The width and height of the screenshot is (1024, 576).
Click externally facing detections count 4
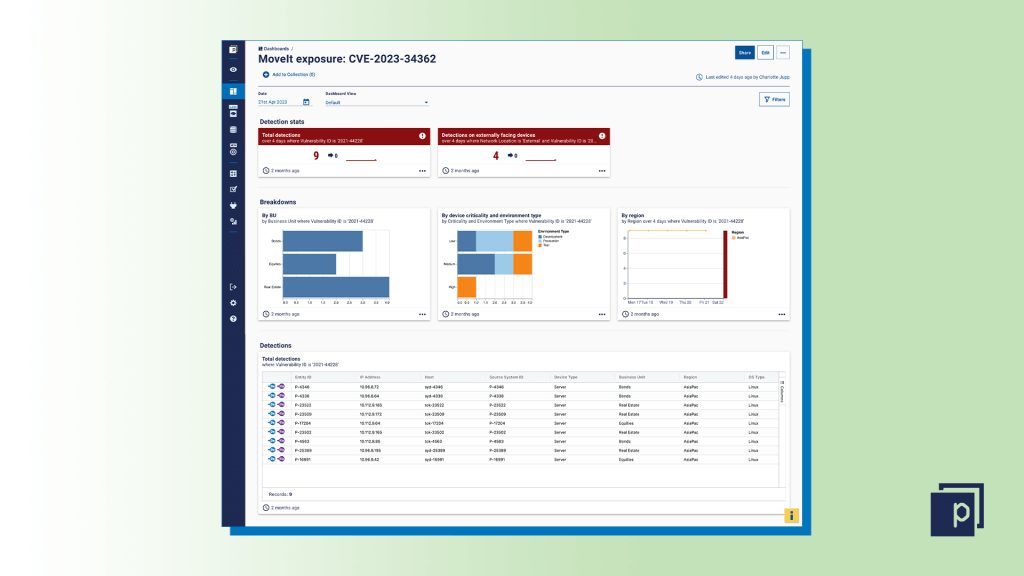pos(496,155)
